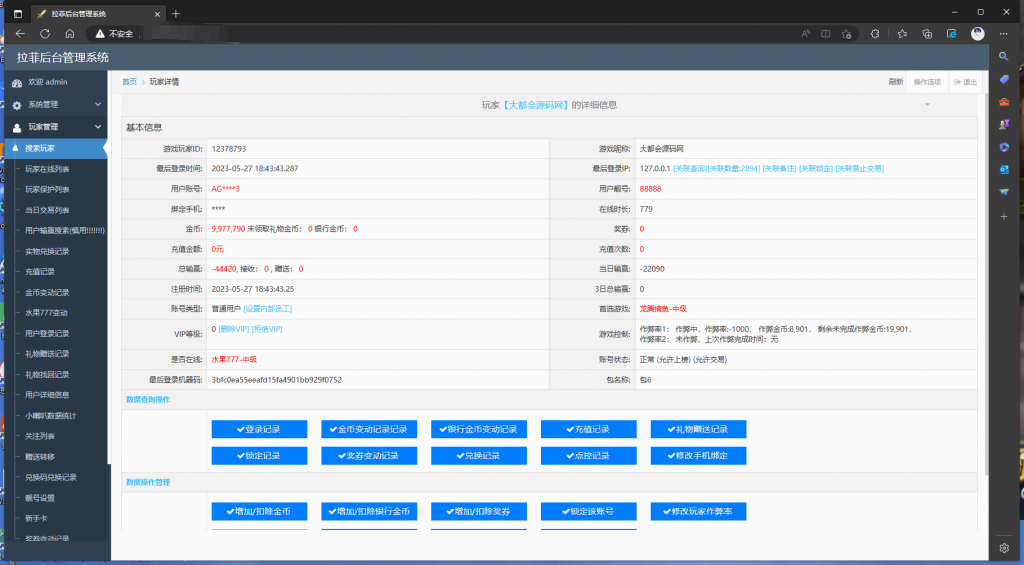
Task: Click the paper plane icon in sidebar
Action: click(1004, 192)
